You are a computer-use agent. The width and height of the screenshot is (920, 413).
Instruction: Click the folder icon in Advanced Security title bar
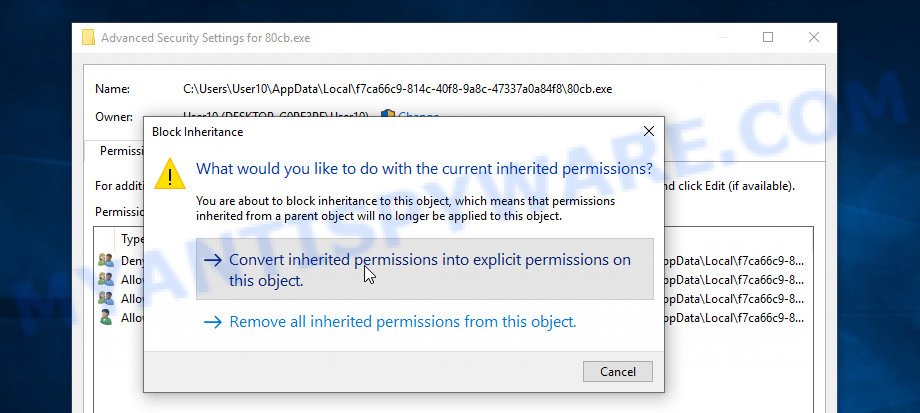coord(88,38)
